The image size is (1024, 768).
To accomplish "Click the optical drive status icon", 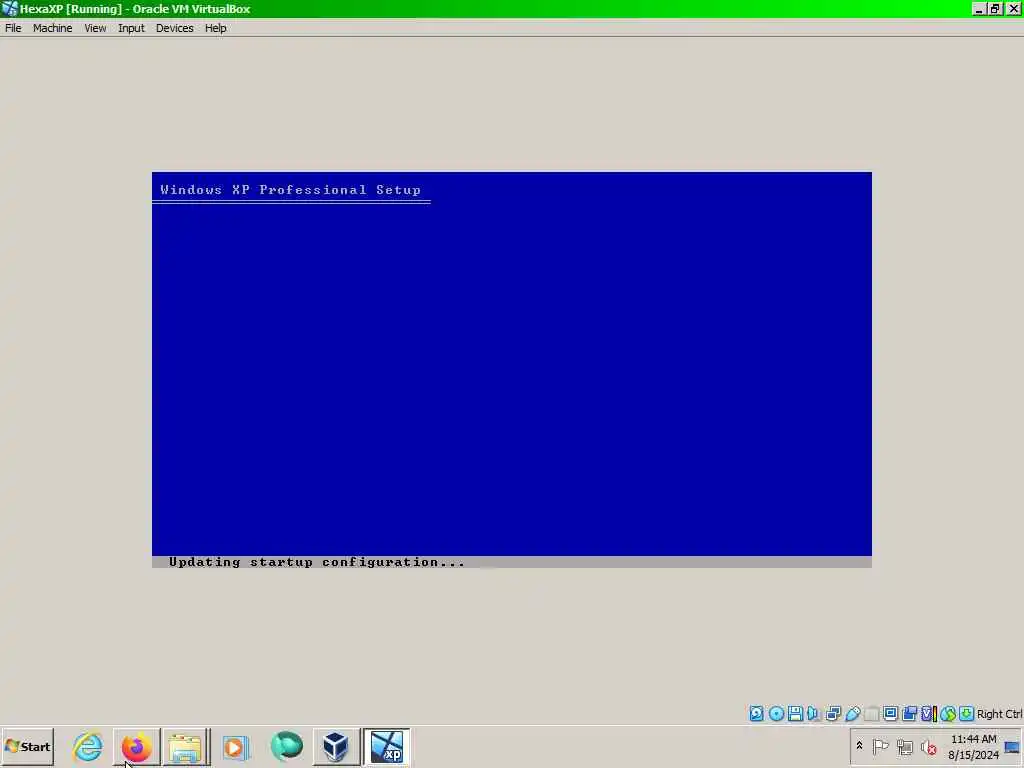I will pos(776,714).
